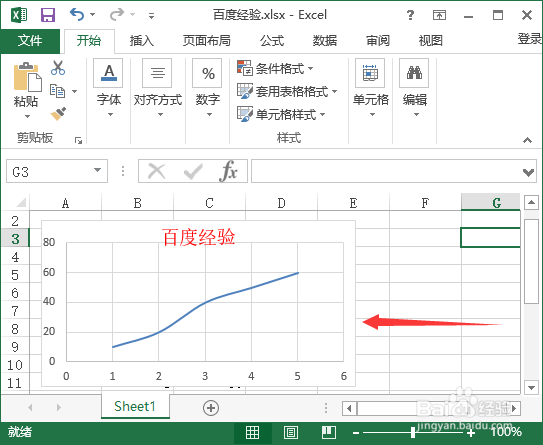Click the formula bar Enter checkmark
Image resolution: width=543 pixels, height=445 pixels.
click(x=193, y=171)
